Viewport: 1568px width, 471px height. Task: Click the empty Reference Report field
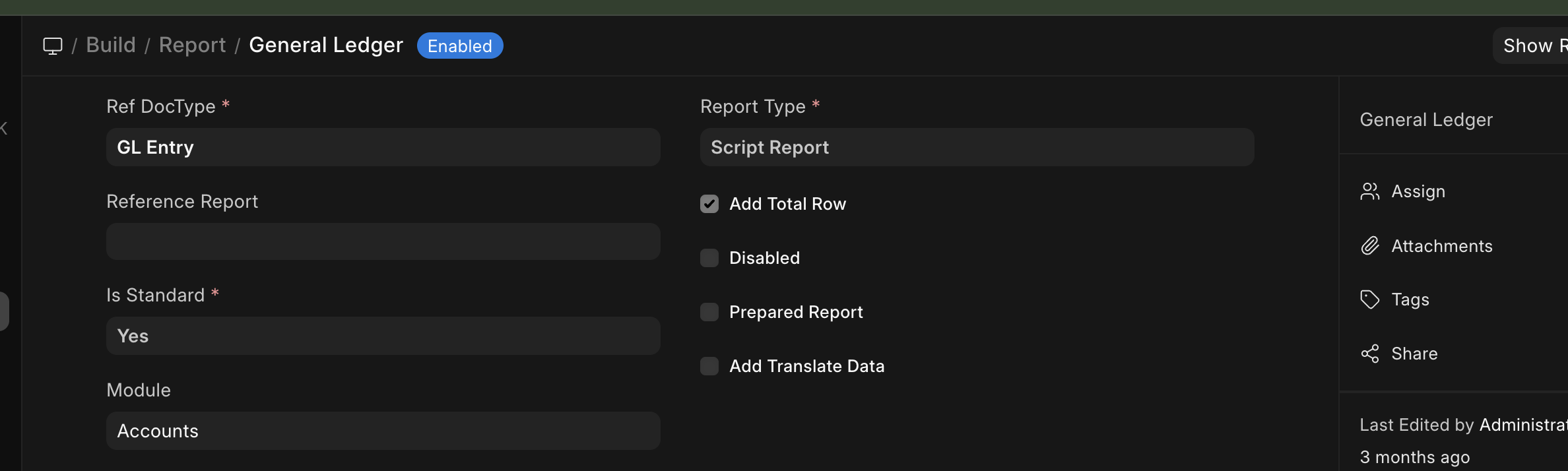[x=383, y=241]
